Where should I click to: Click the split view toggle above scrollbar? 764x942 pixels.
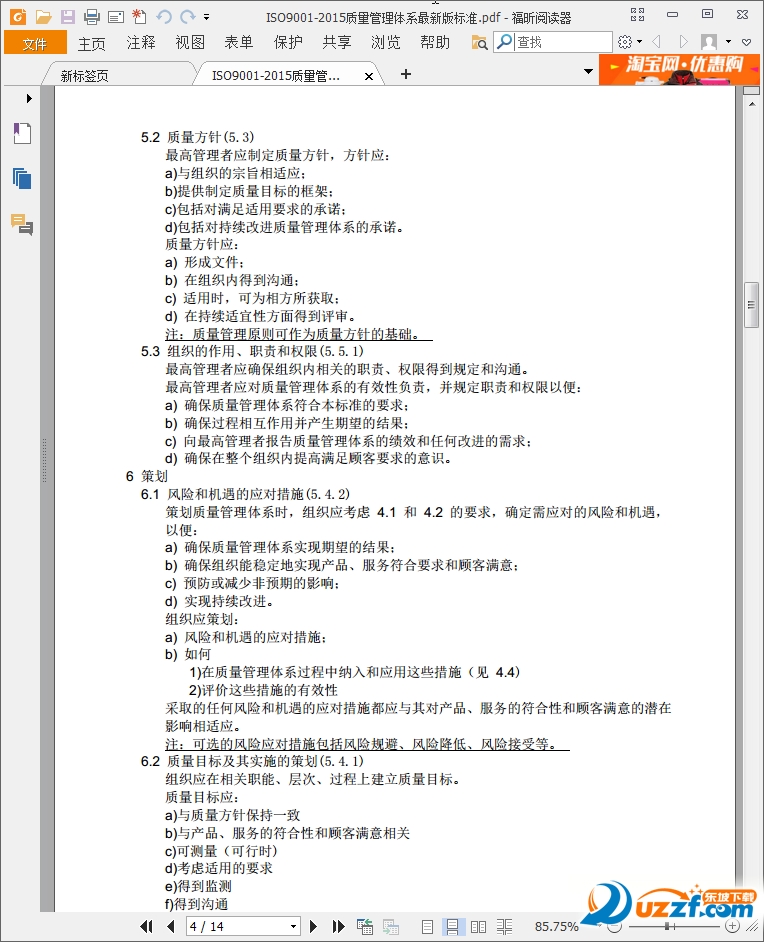coord(751,91)
